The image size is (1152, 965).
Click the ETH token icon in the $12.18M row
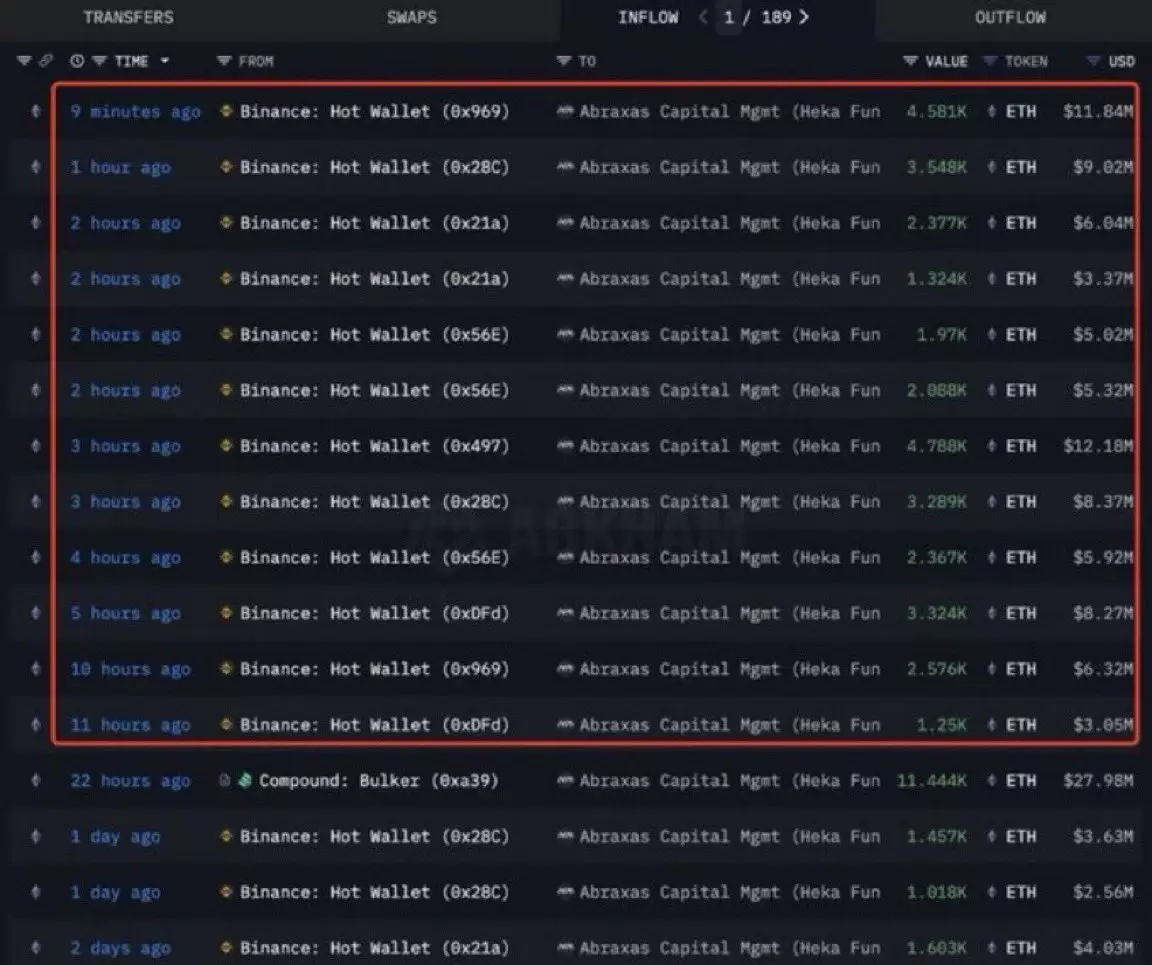click(992, 446)
